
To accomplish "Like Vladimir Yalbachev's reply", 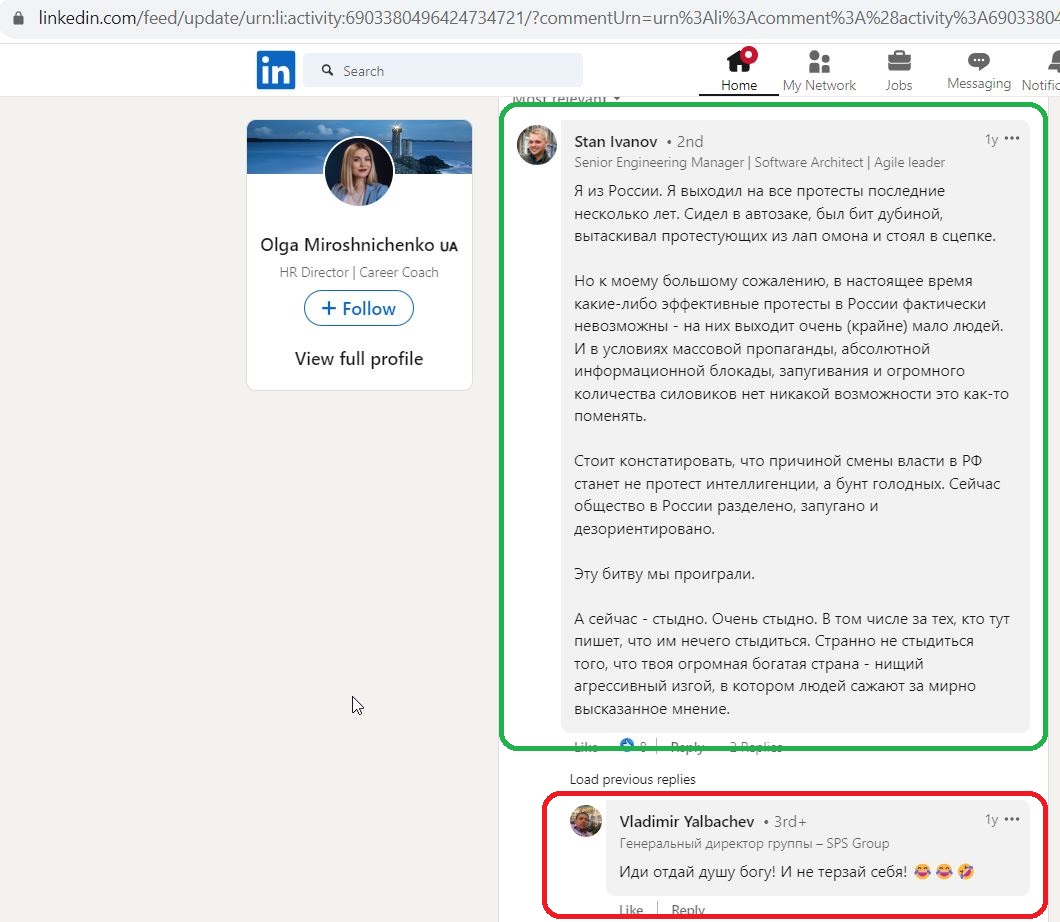I will 631,910.
